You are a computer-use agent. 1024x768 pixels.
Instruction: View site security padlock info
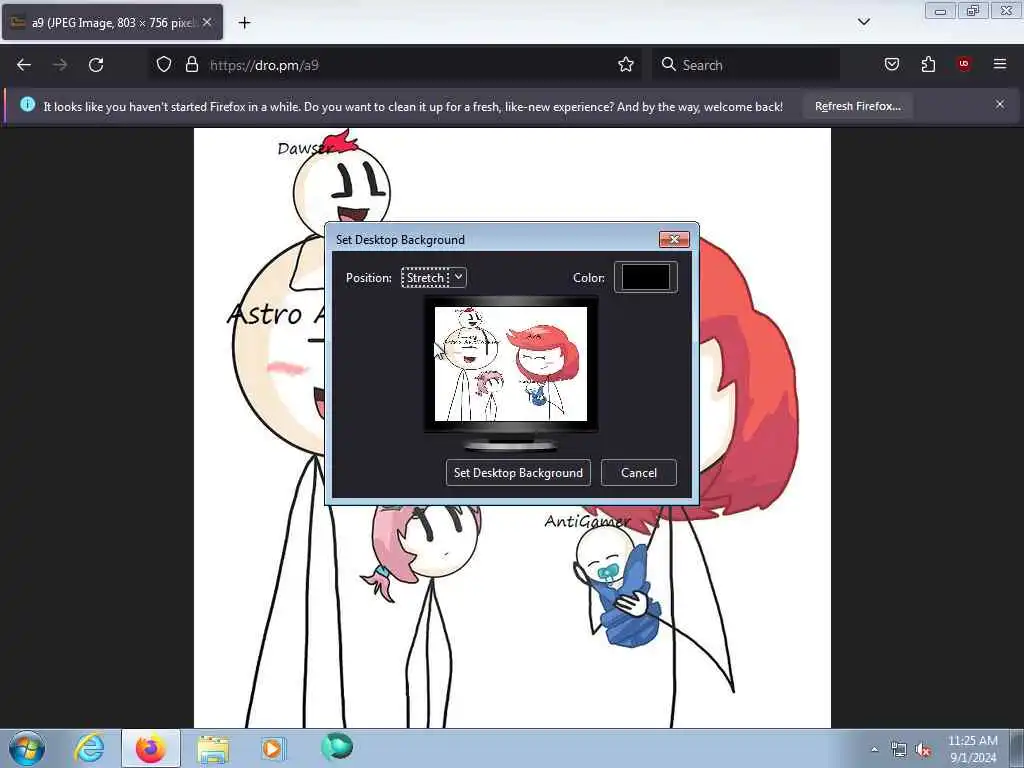click(x=191, y=65)
